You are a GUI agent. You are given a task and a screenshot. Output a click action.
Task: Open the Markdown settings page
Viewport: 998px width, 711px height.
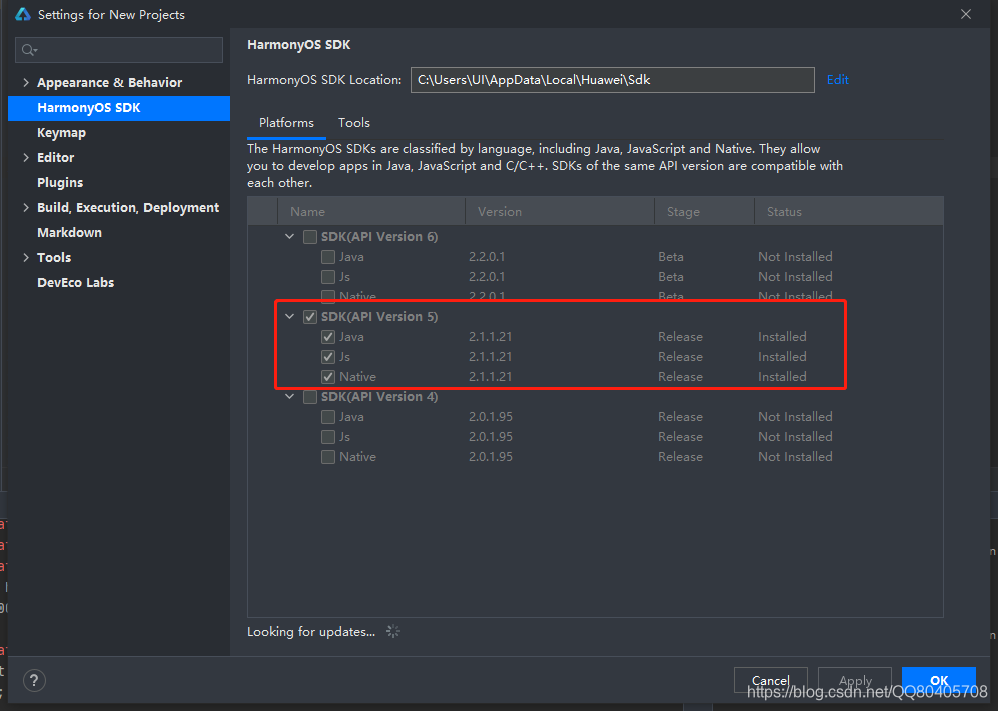[x=69, y=232]
